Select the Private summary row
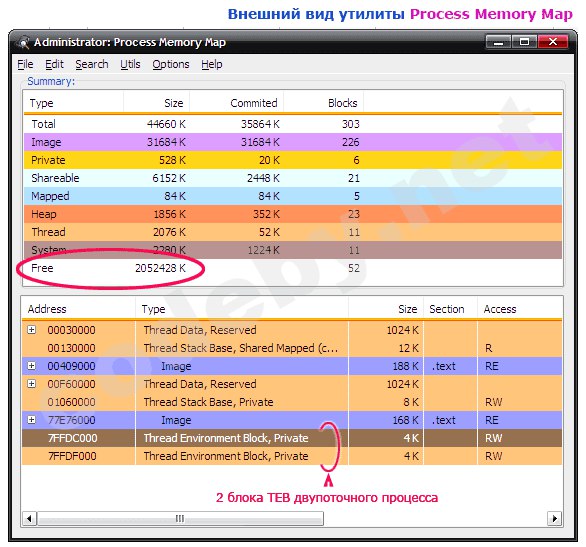 (293, 160)
